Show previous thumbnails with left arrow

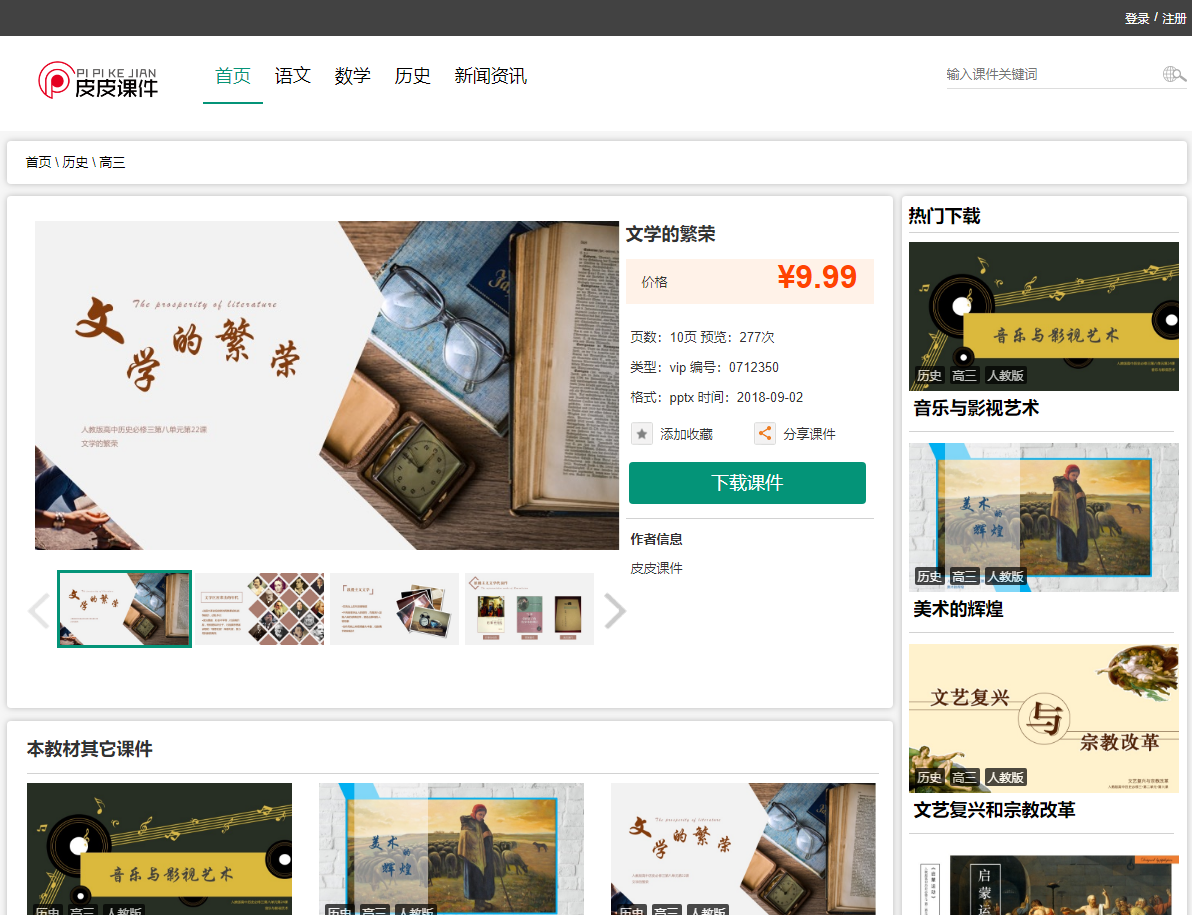tap(39, 610)
